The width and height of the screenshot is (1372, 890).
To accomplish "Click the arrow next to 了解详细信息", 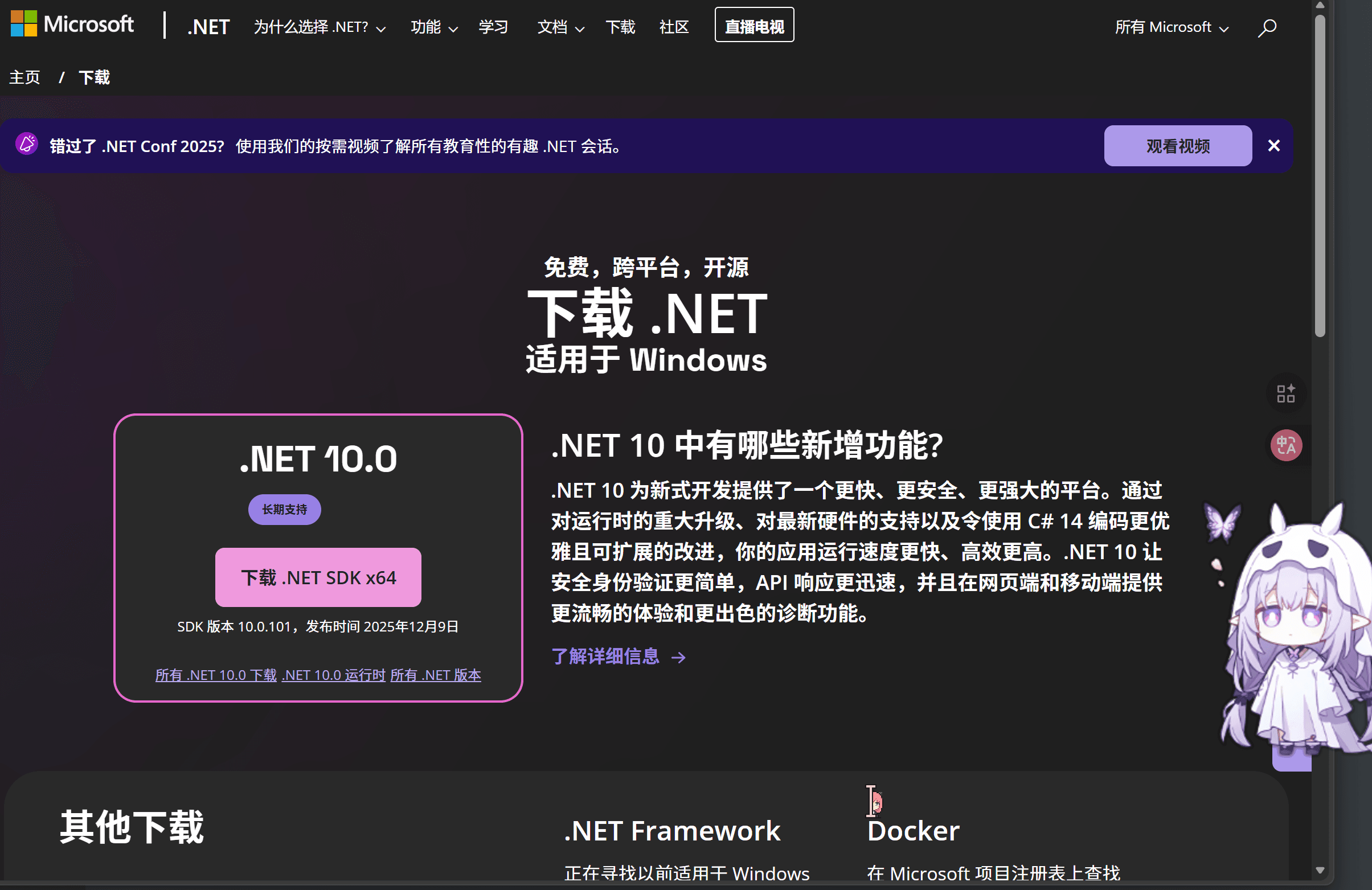I will [678, 657].
